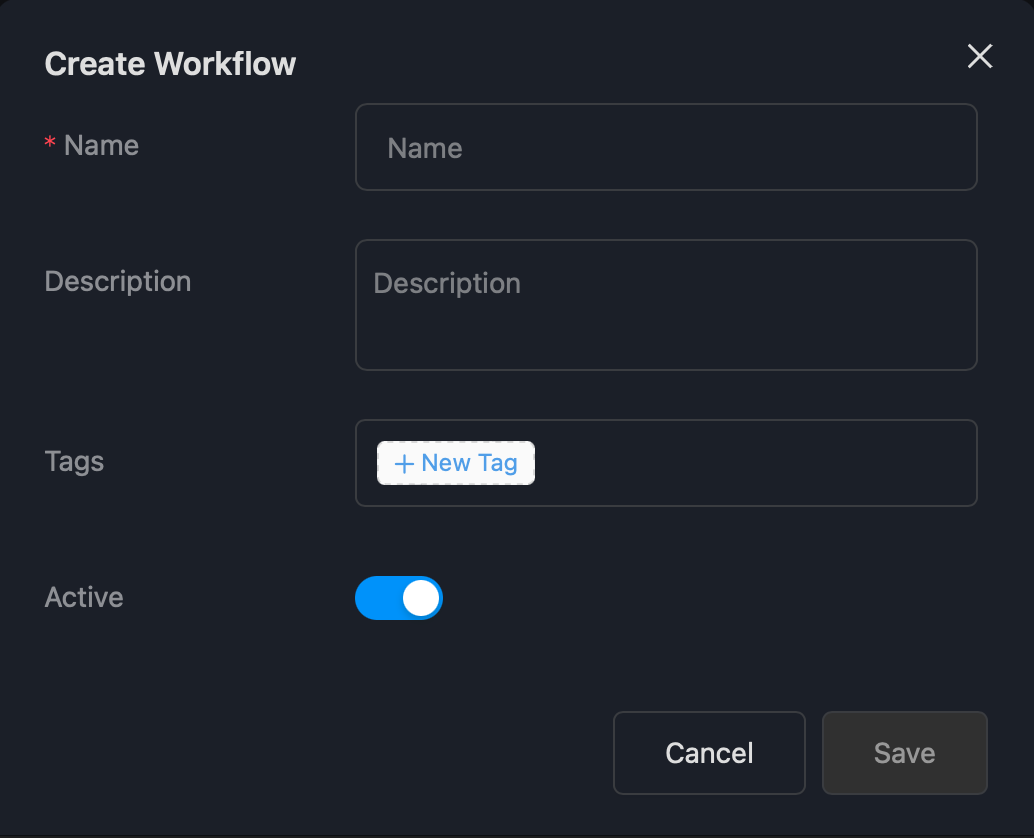Click the red asterisk next to Name
This screenshot has width=1034, height=838.
click(x=49, y=144)
